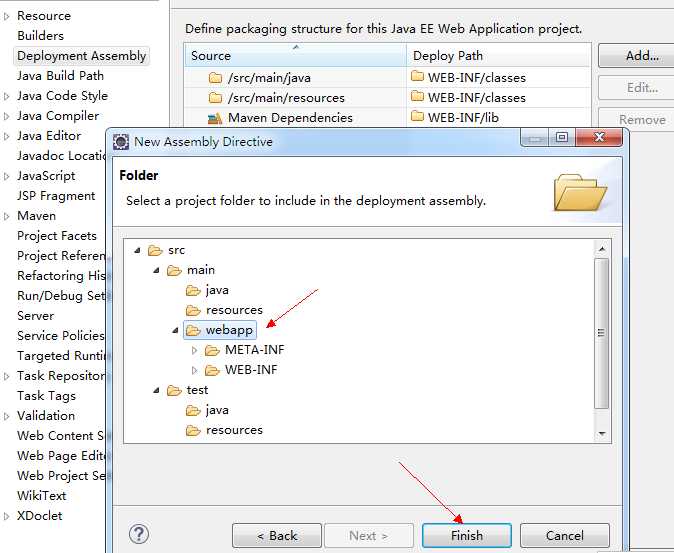Expand the Java Code Style category
Screen dimensions: 674x553
6,96
